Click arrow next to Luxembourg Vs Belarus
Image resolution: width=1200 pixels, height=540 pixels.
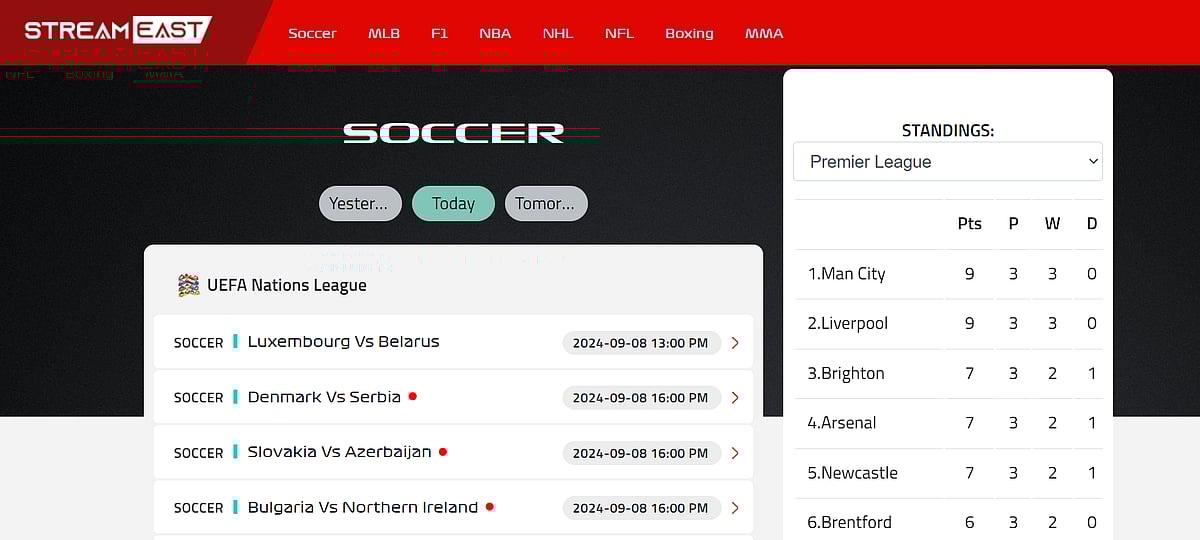[x=735, y=343]
